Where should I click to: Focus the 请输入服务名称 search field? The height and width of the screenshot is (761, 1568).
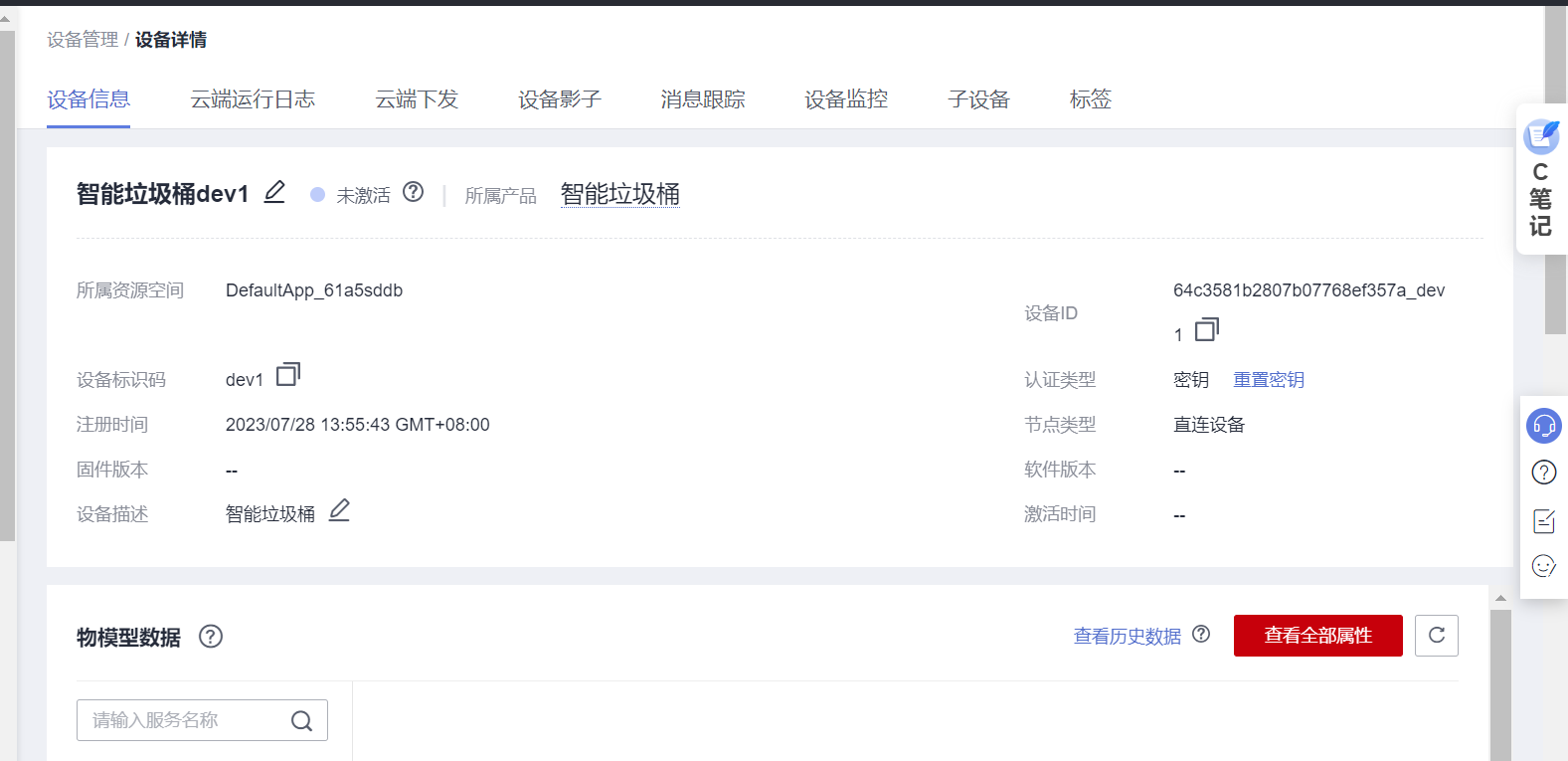pos(202,720)
